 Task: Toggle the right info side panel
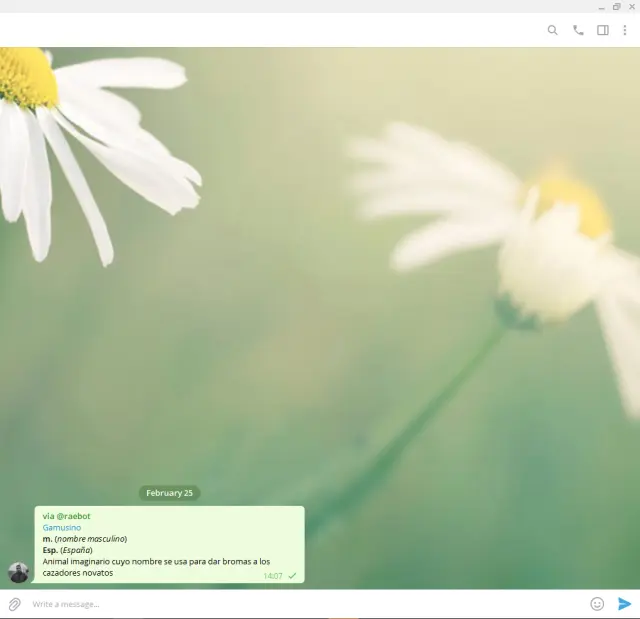pyautogui.click(x=603, y=30)
